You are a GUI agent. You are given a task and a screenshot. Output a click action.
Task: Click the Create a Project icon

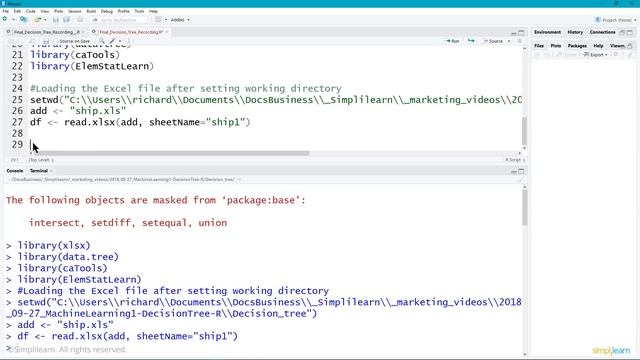point(24,20)
